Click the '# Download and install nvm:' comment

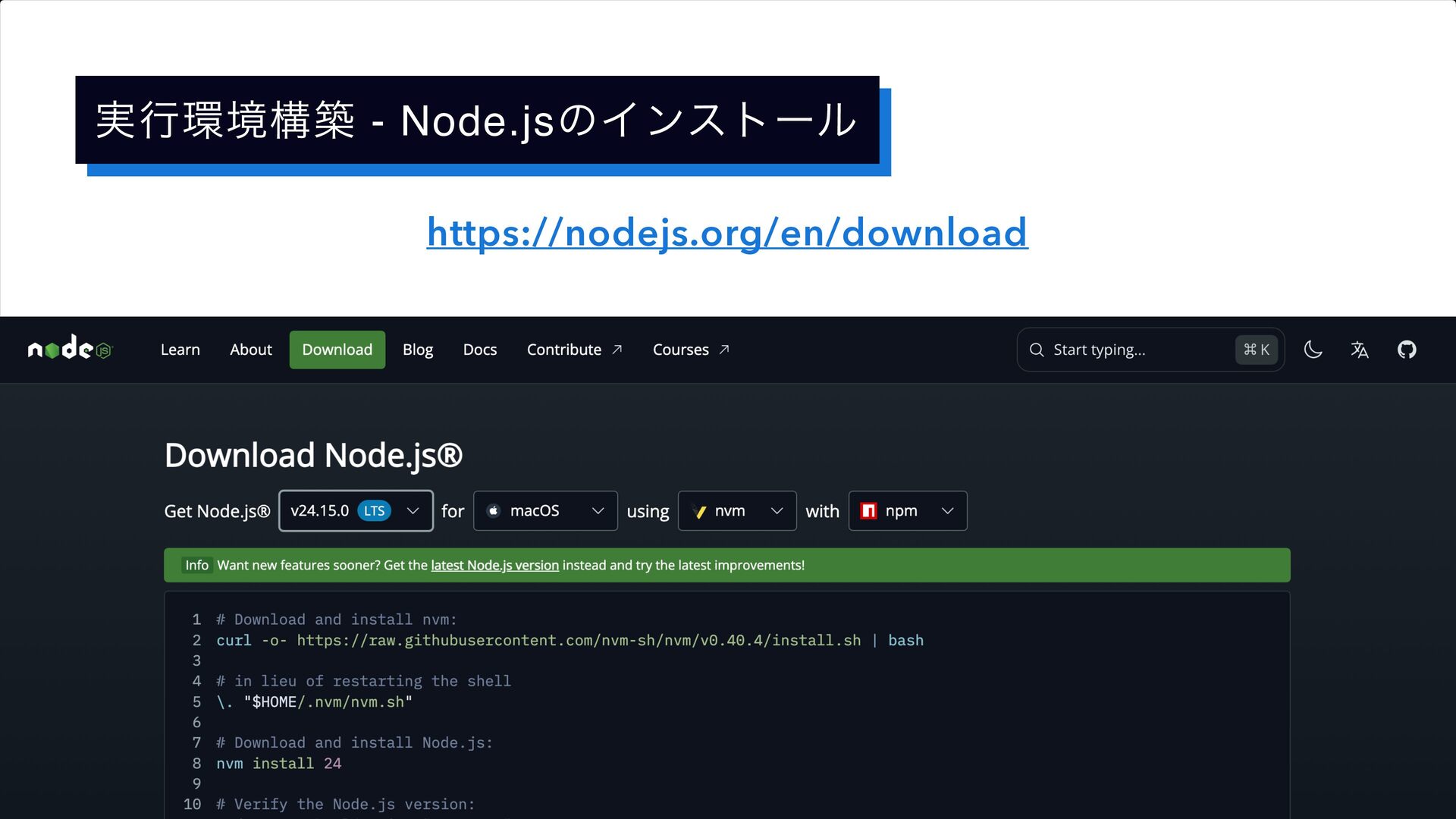pos(337,620)
